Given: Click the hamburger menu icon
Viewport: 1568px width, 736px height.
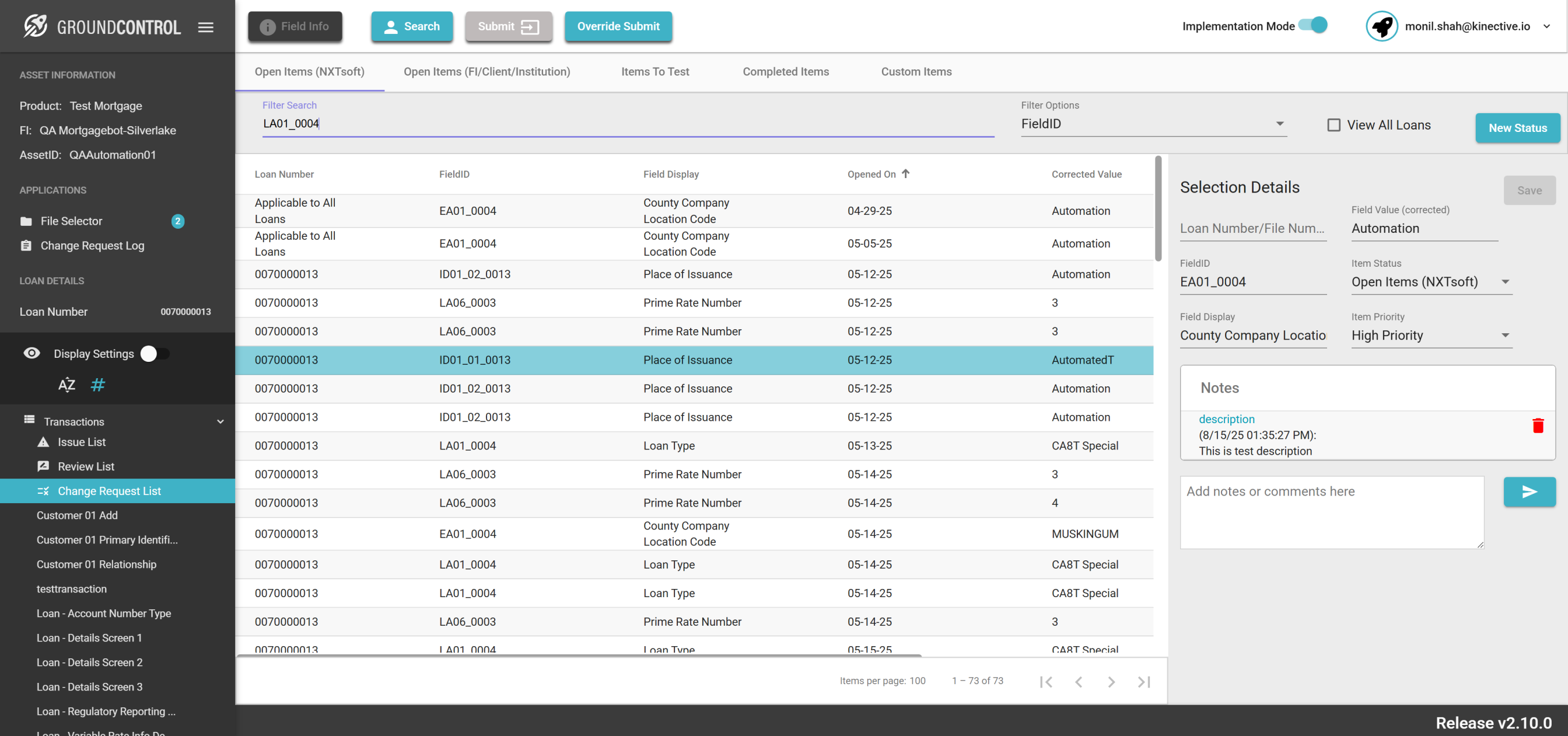Looking at the screenshot, I should click(x=206, y=27).
